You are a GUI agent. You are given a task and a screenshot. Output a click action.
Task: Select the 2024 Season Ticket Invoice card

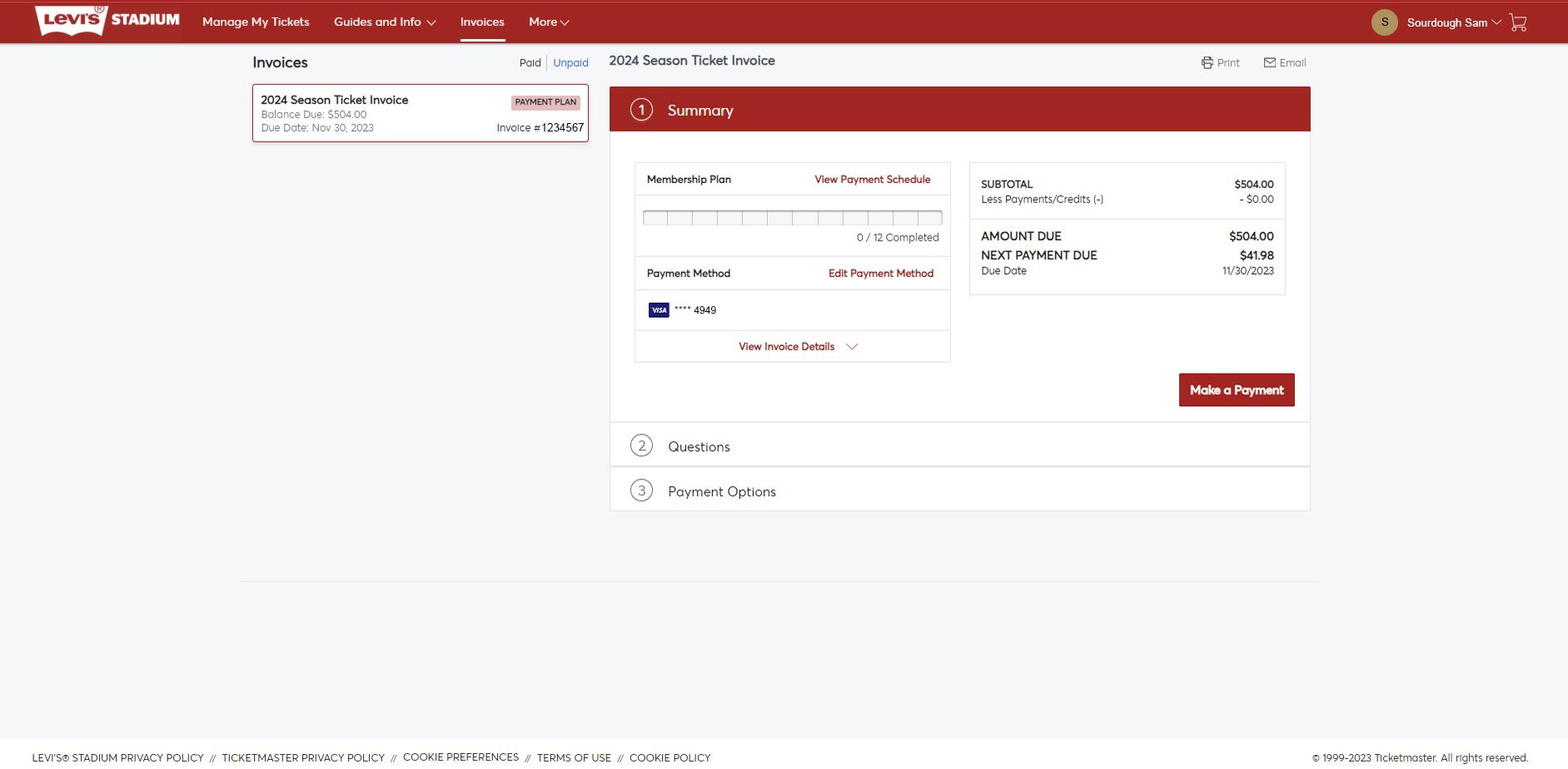(x=420, y=113)
